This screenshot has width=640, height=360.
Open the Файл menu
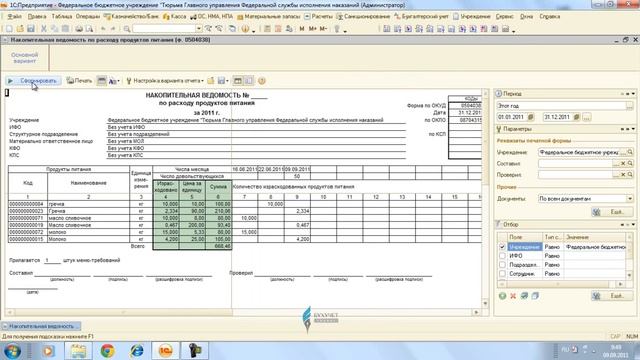(14, 17)
